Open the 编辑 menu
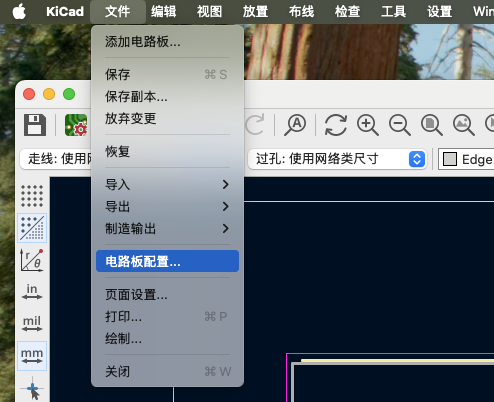Screen dimensions: 494x402 click(x=164, y=12)
